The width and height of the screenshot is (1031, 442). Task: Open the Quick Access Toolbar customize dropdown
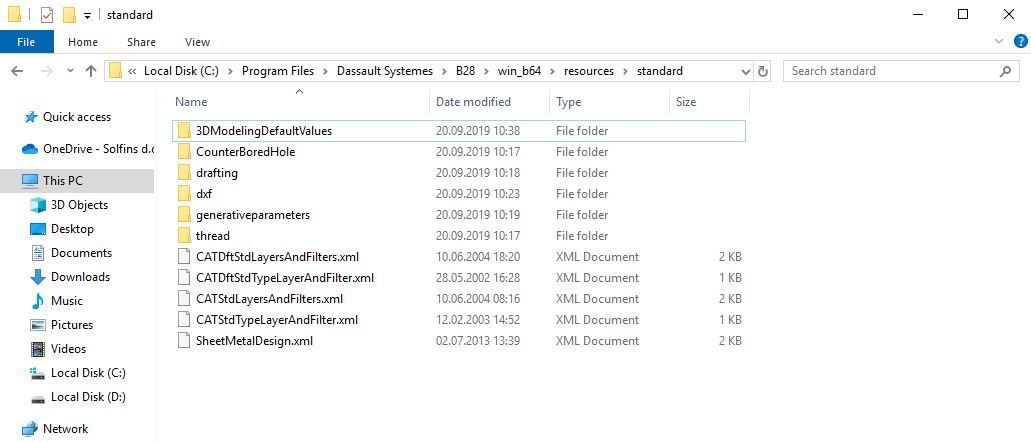point(88,16)
